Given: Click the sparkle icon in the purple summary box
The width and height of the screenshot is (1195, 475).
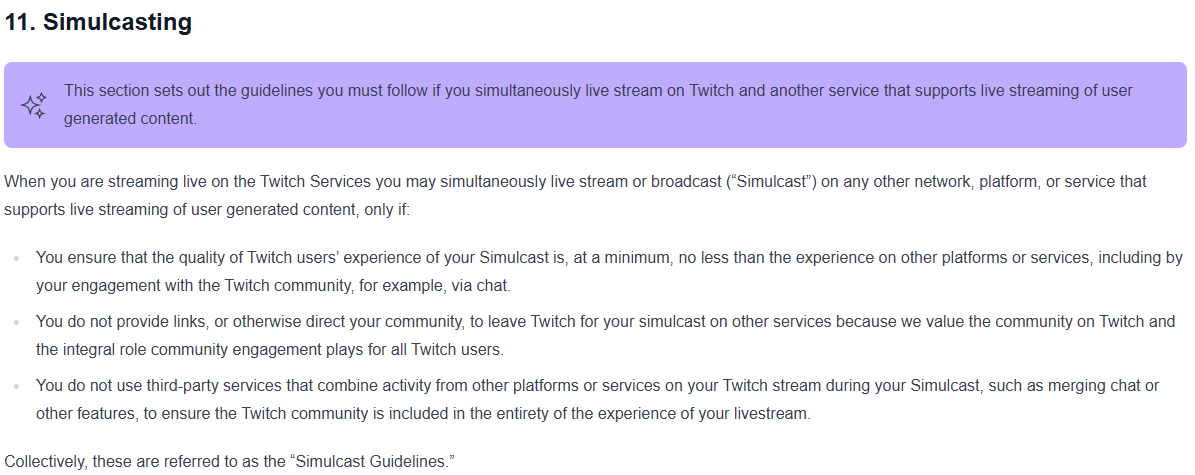Looking at the screenshot, I should [x=34, y=106].
